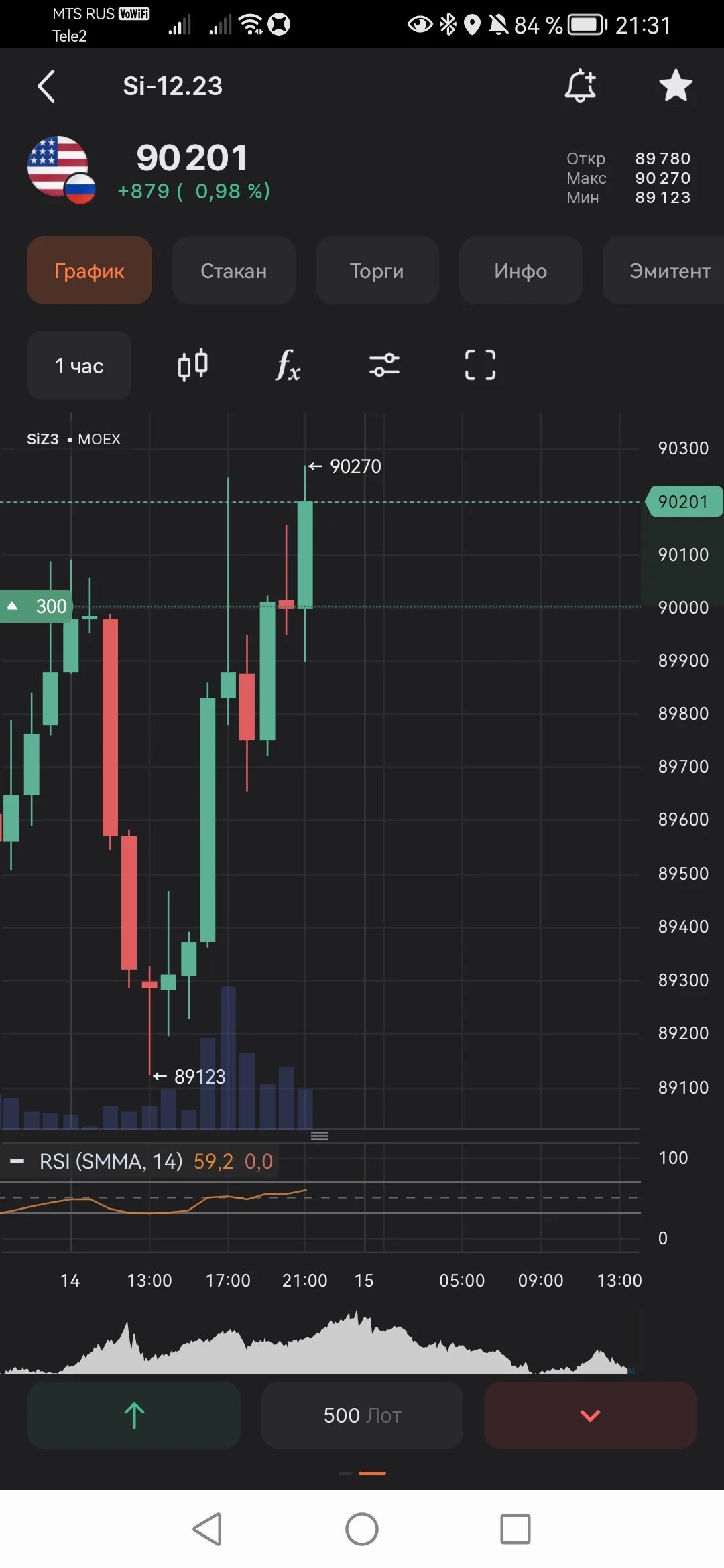This screenshot has width=724, height=1568.
Task: Tap the red sell arrow button
Action: pos(590,1415)
